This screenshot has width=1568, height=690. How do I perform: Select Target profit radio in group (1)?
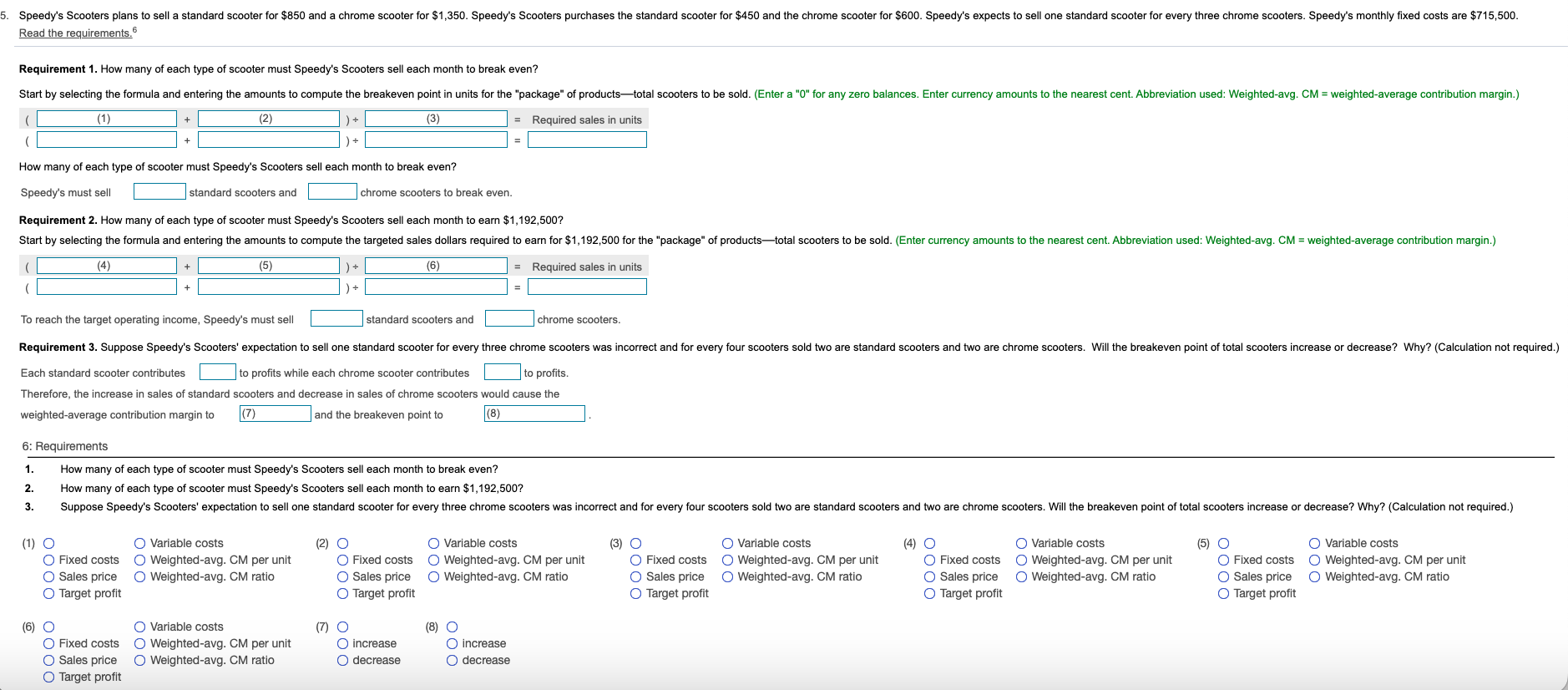pyautogui.click(x=49, y=594)
